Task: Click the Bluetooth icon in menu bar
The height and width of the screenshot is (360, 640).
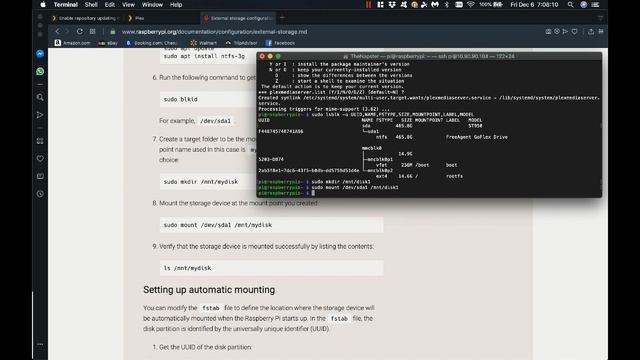Action: [447, 4]
